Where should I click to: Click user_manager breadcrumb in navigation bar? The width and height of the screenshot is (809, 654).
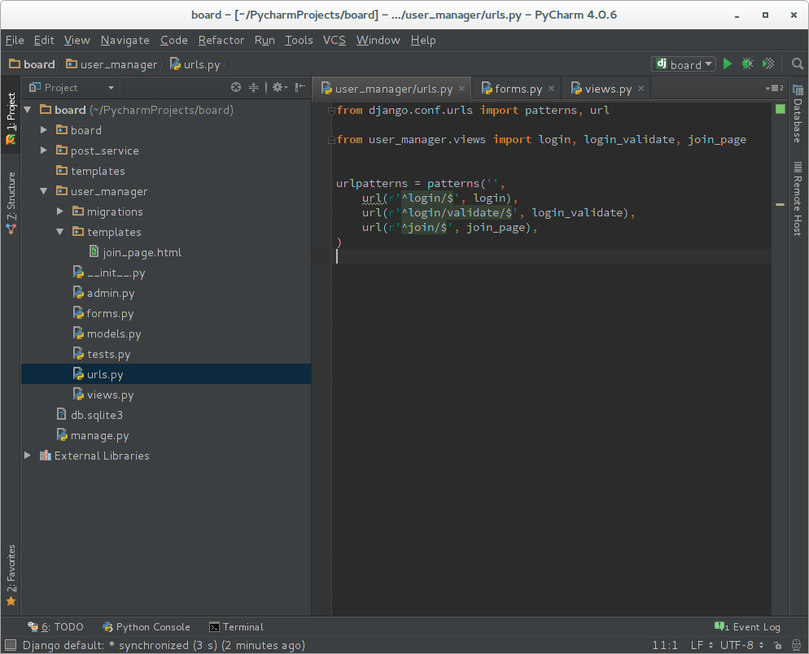coord(111,64)
